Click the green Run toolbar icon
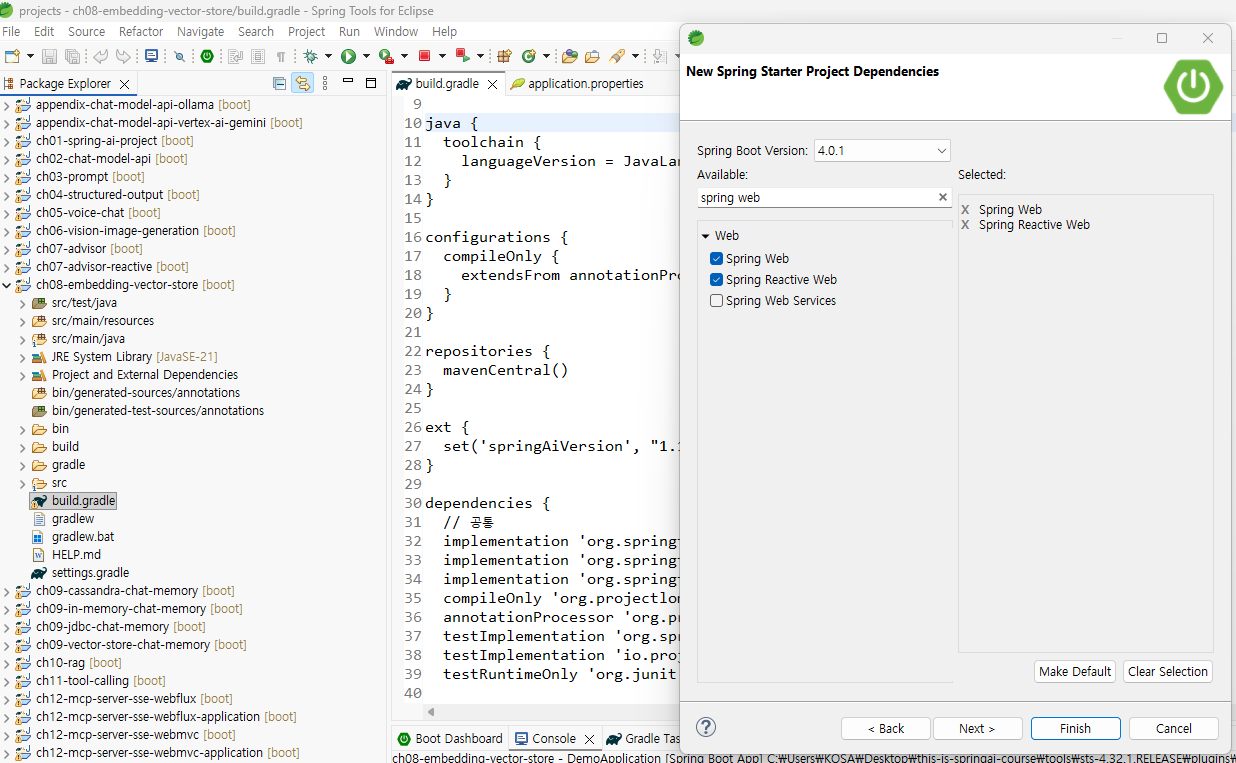 (x=348, y=56)
